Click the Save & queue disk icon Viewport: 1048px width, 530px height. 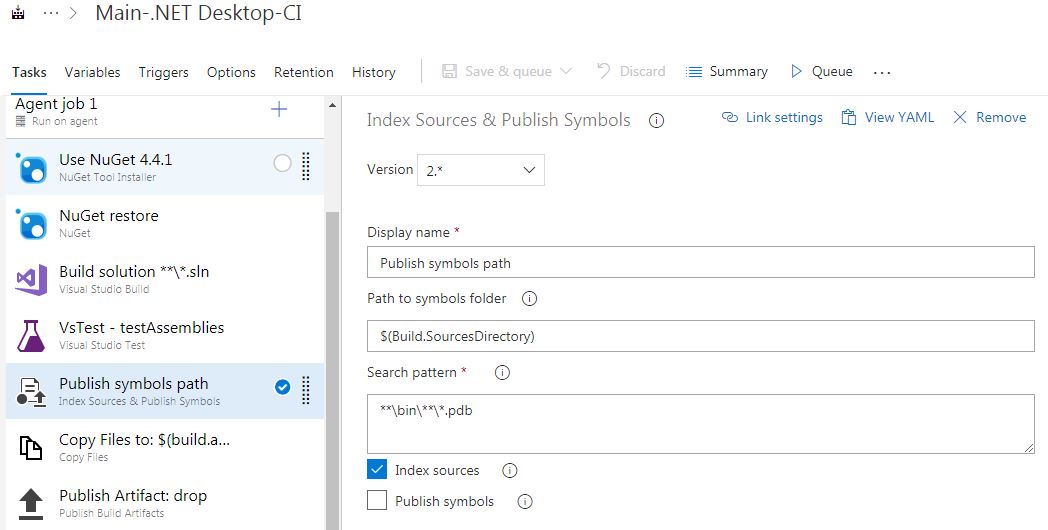(x=450, y=72)
